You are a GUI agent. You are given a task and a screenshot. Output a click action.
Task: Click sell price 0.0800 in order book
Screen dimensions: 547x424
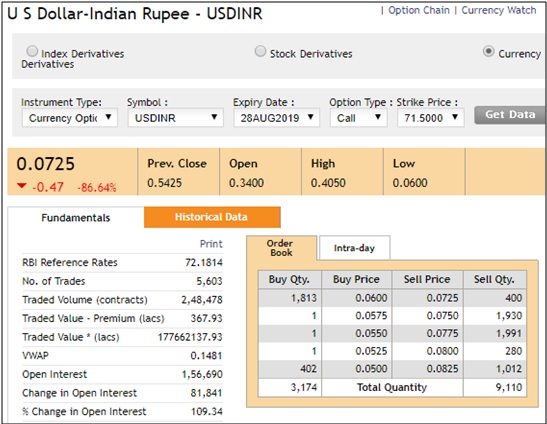tap(442, 351)
